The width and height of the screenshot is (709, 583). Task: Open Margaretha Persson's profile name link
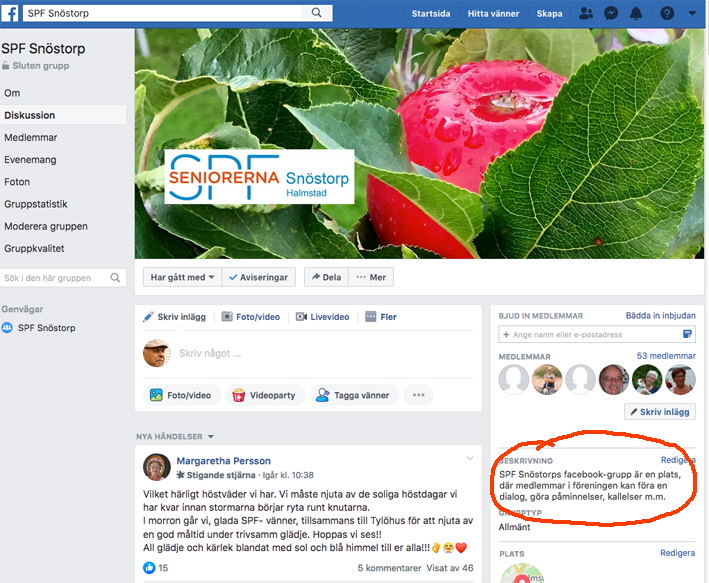click(223, 461)
